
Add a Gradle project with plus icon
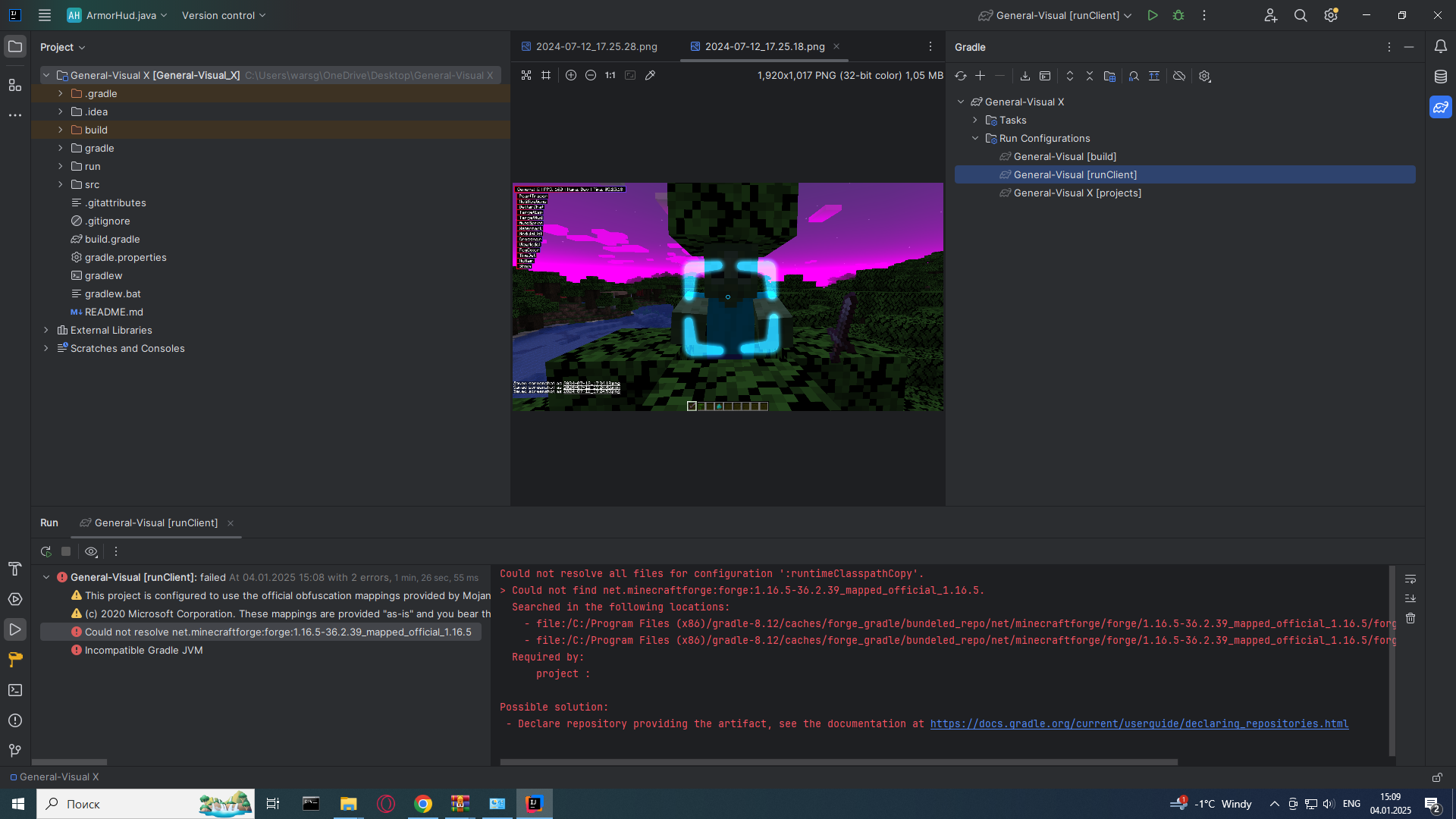click(981, 76)
